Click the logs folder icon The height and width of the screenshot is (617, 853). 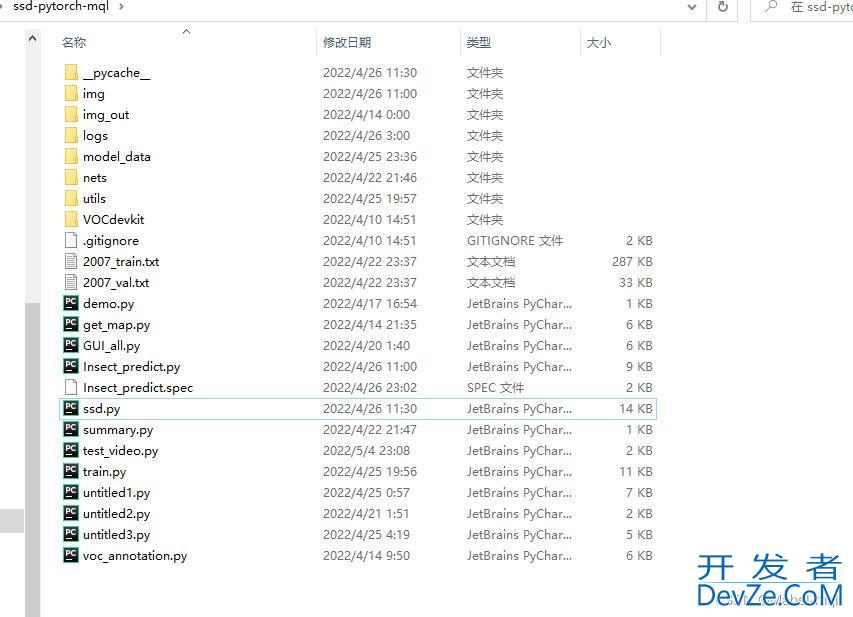(71, 135)
